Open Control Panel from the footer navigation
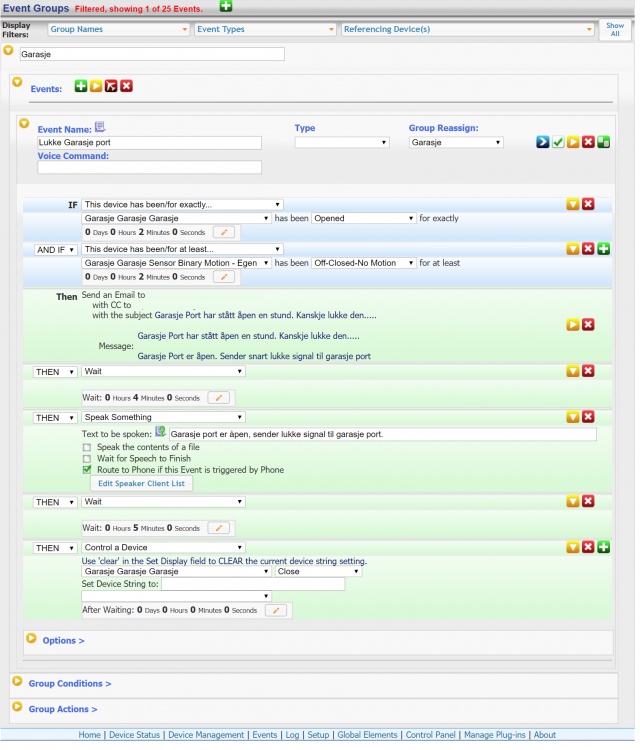The height and width of the screenshot is (750, 640). [x=432, y=735]
